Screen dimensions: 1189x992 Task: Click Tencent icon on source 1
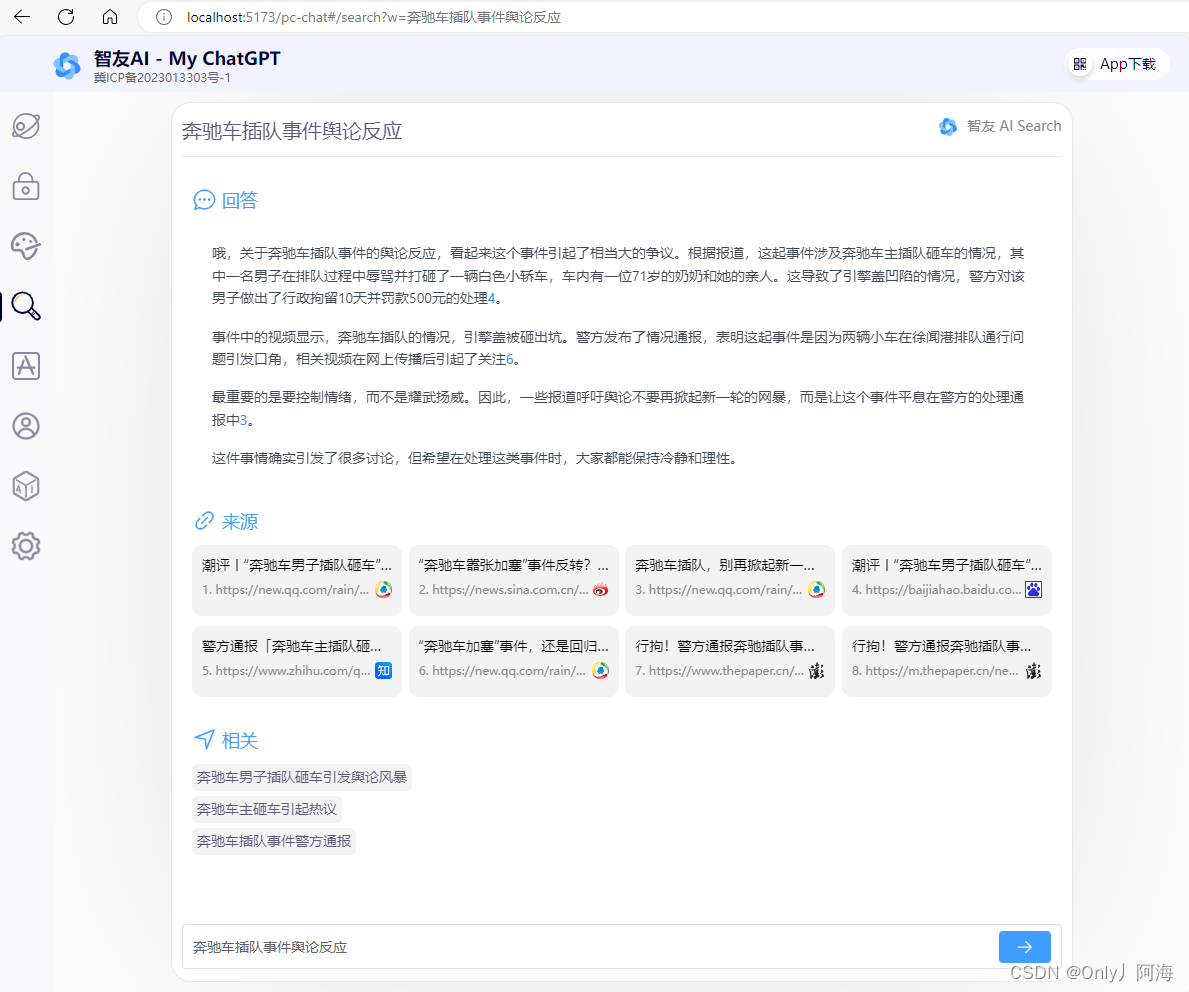(x=384, y=589)
